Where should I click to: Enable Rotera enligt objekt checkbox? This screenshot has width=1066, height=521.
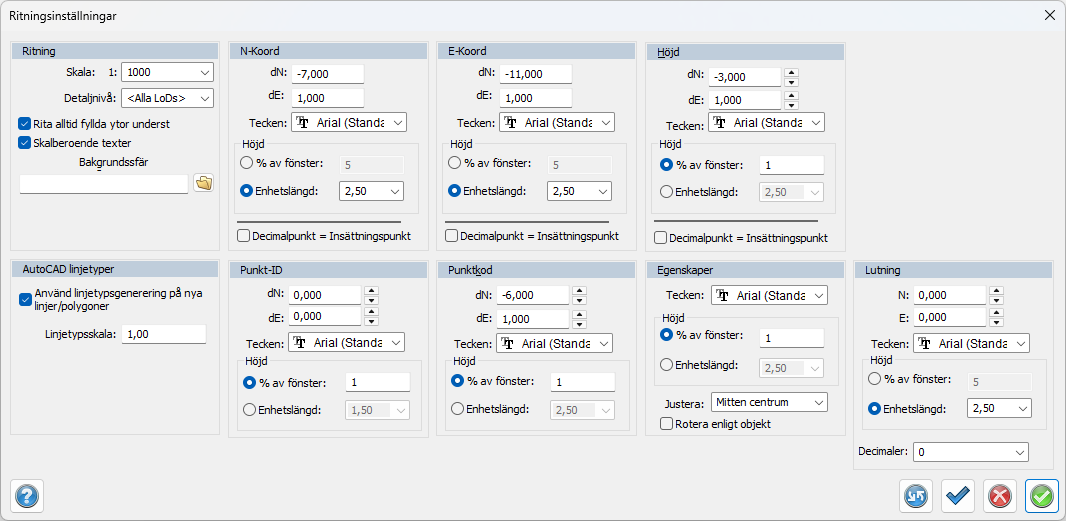pos(667,424)
